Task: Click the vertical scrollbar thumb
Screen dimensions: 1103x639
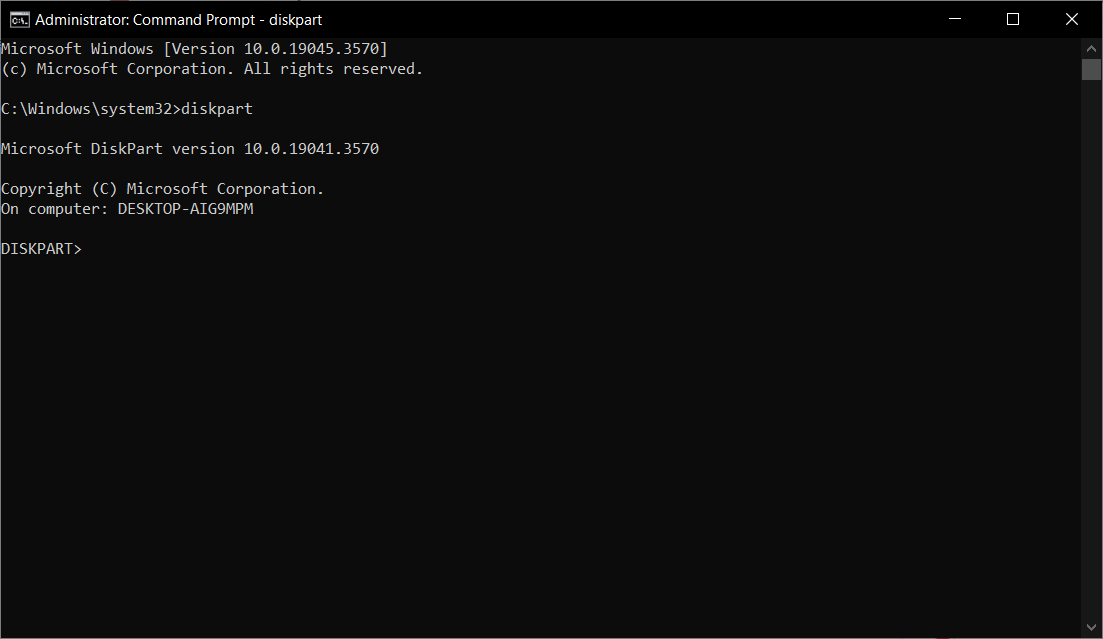Action: 1091,70
